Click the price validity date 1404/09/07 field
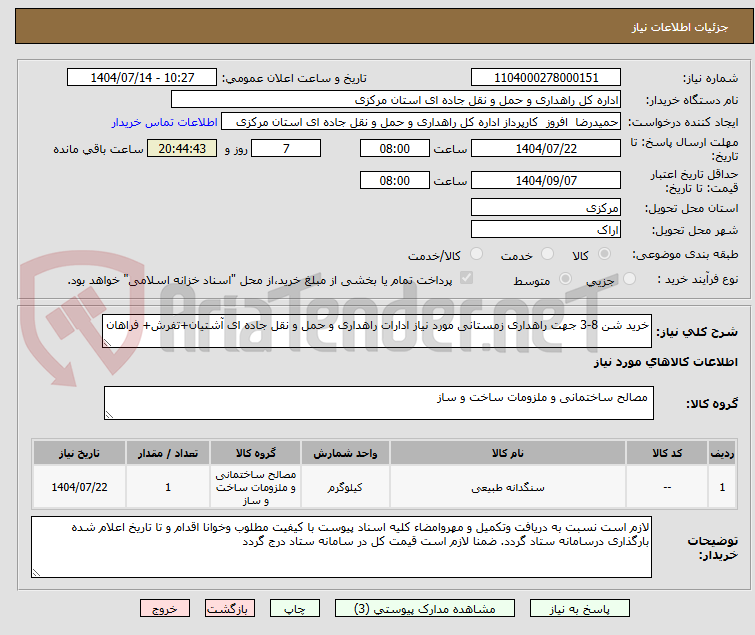755x635 pixels. pos(546,180)
